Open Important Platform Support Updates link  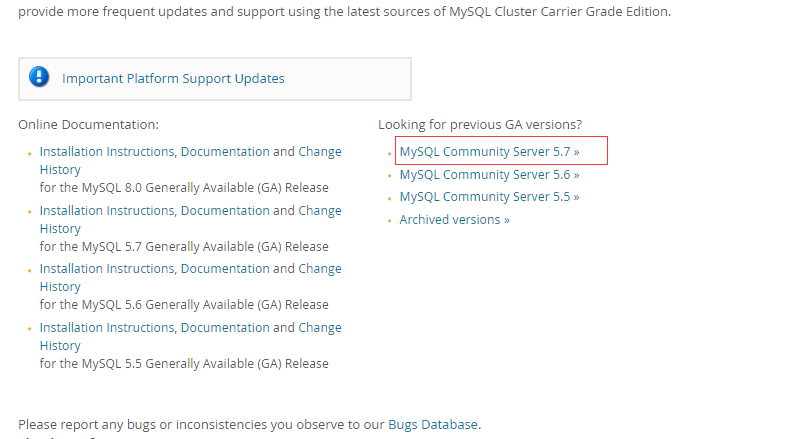(x=173, y=79)
